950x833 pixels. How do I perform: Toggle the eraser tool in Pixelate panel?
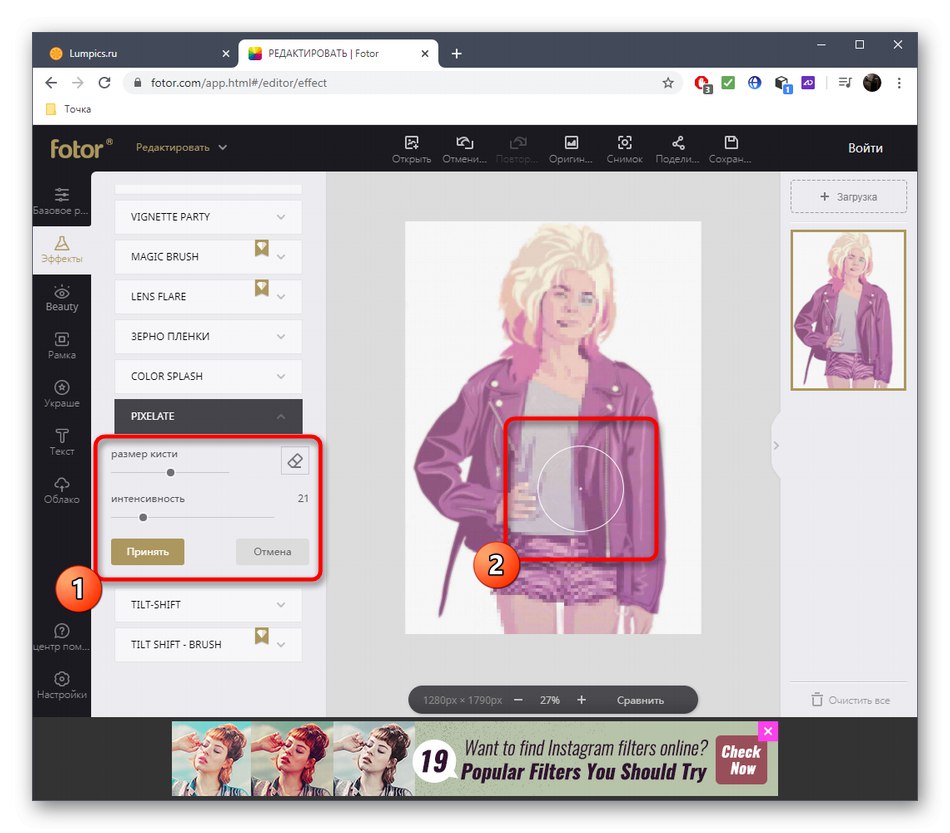coord(295,461)
